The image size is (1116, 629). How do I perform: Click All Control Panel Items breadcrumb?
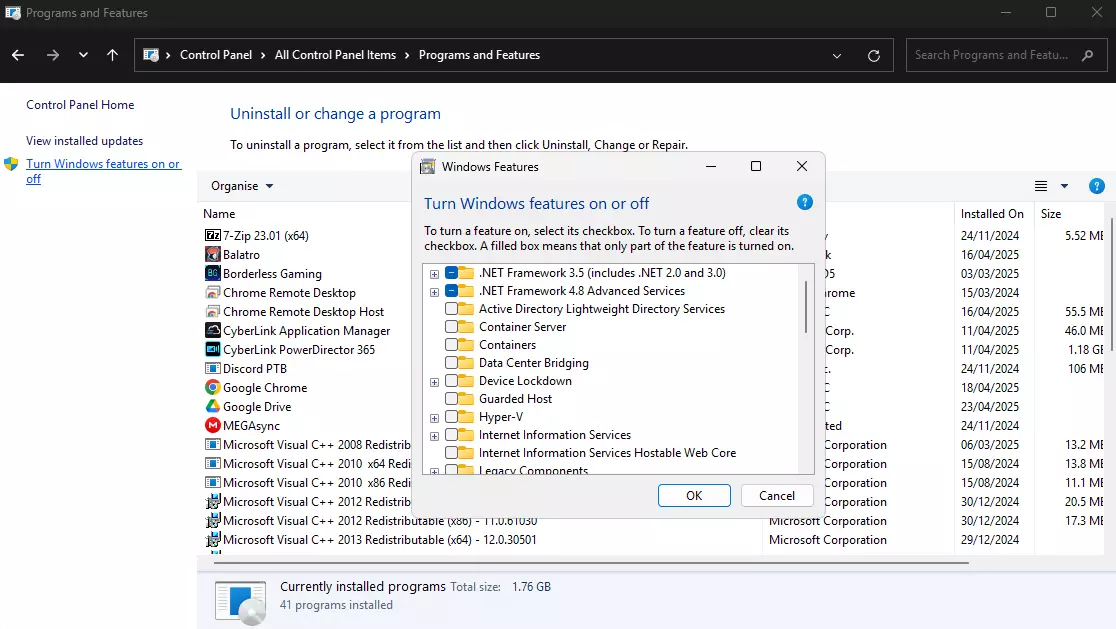[x=335, y=55]
